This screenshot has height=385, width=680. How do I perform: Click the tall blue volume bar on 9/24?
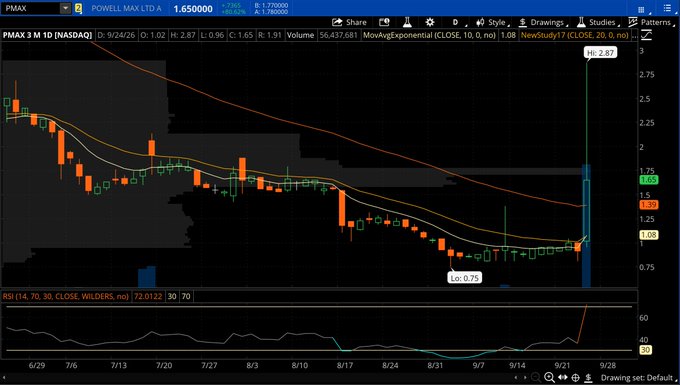click(x=586, y=225)
